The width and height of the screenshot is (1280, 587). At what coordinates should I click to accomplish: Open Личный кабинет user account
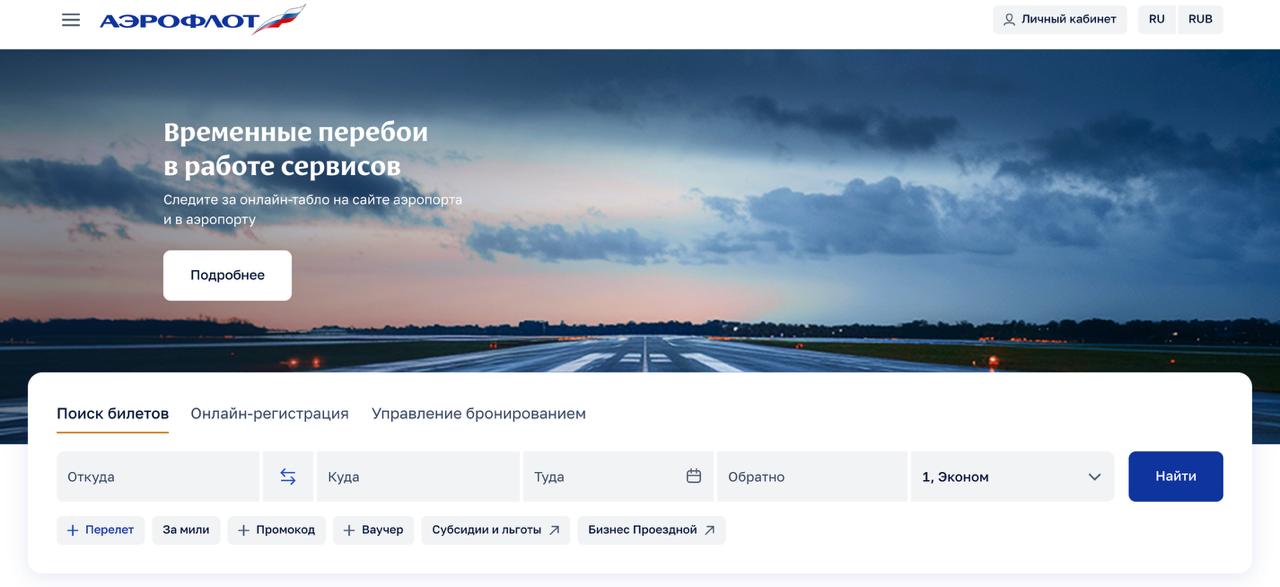pos(1059,20)
